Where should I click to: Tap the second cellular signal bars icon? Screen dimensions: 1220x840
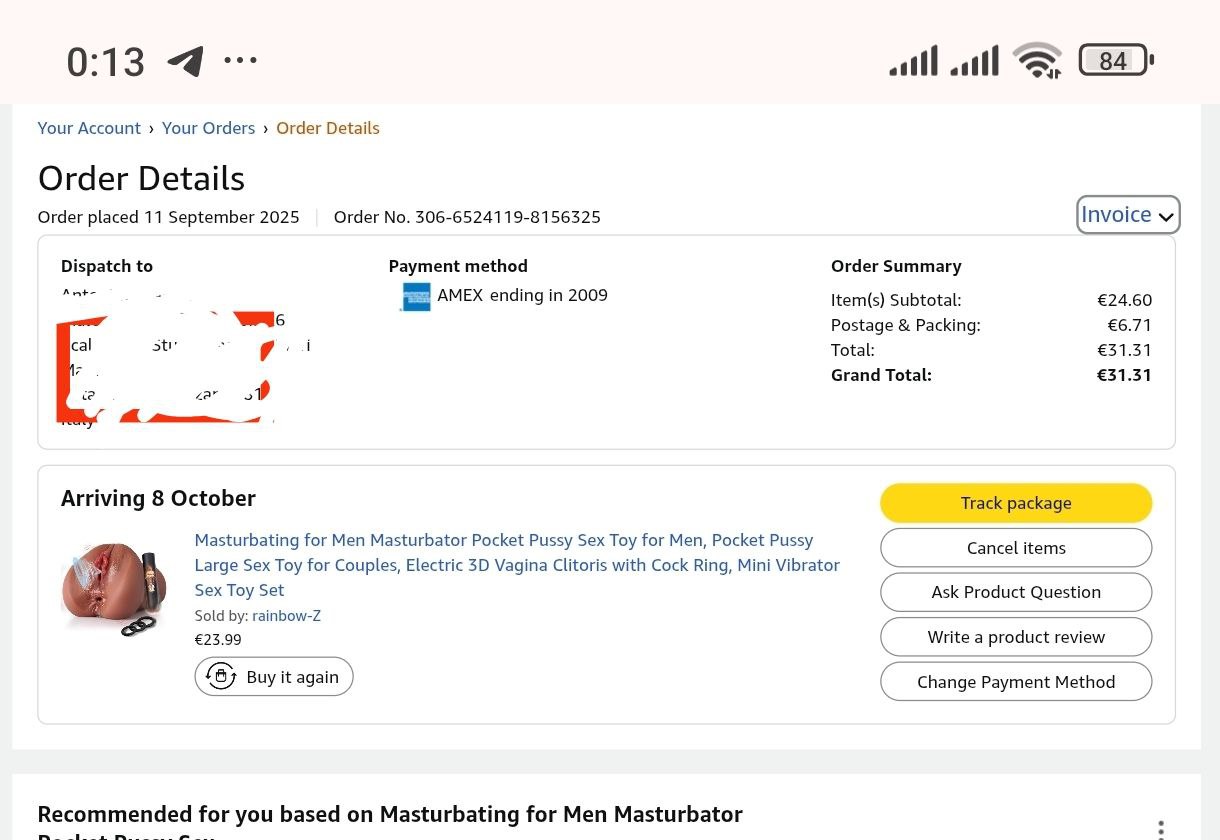974,61
